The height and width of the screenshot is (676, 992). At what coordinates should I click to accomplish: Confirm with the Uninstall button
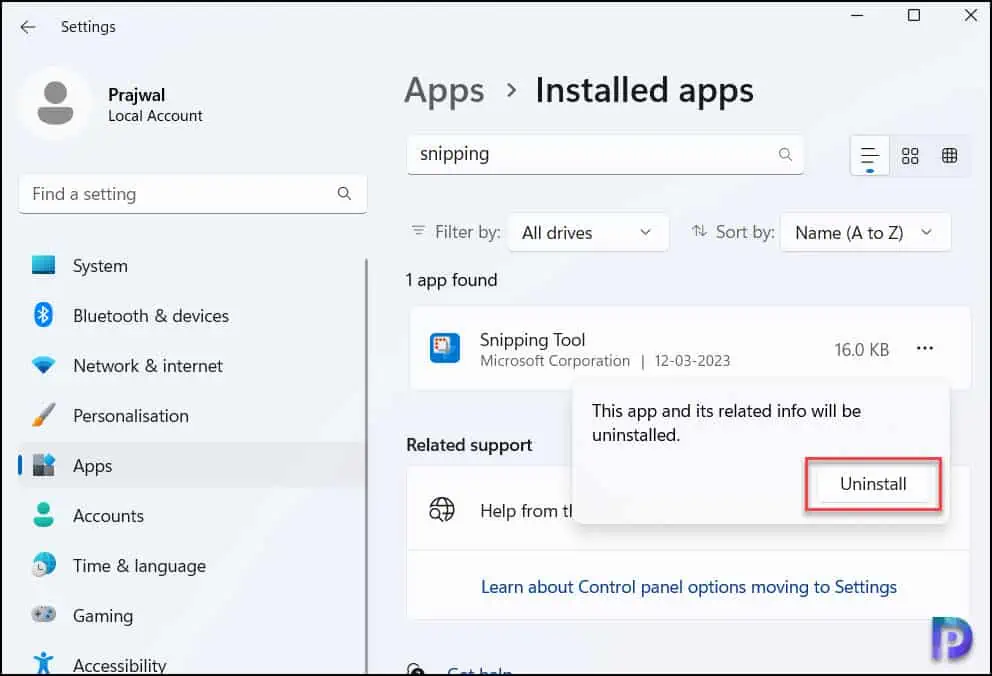873,484
